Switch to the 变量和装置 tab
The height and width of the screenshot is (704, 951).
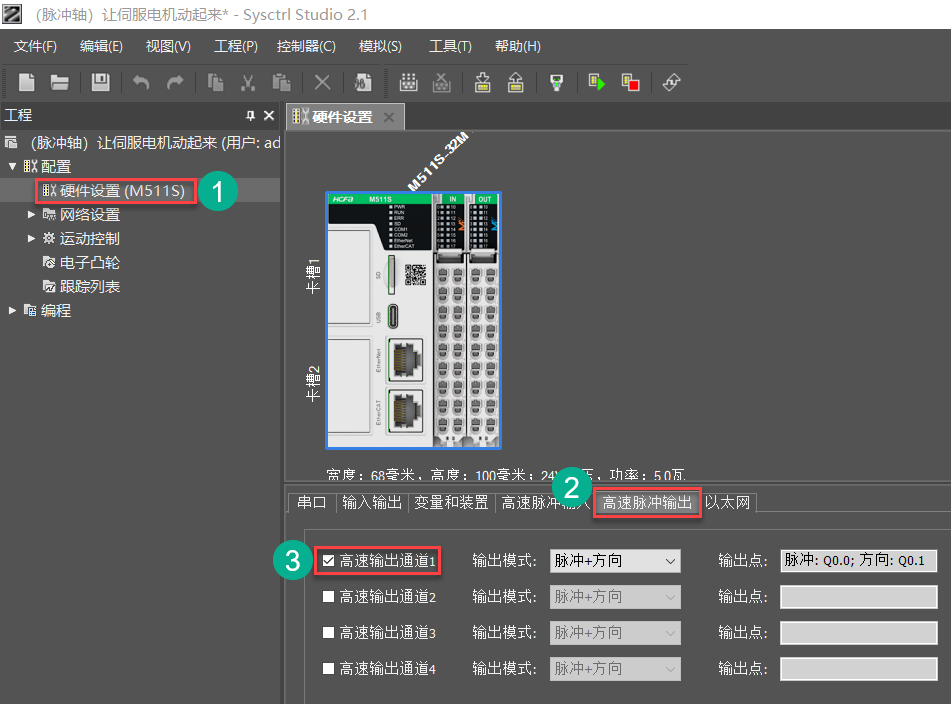click(451, 503)
